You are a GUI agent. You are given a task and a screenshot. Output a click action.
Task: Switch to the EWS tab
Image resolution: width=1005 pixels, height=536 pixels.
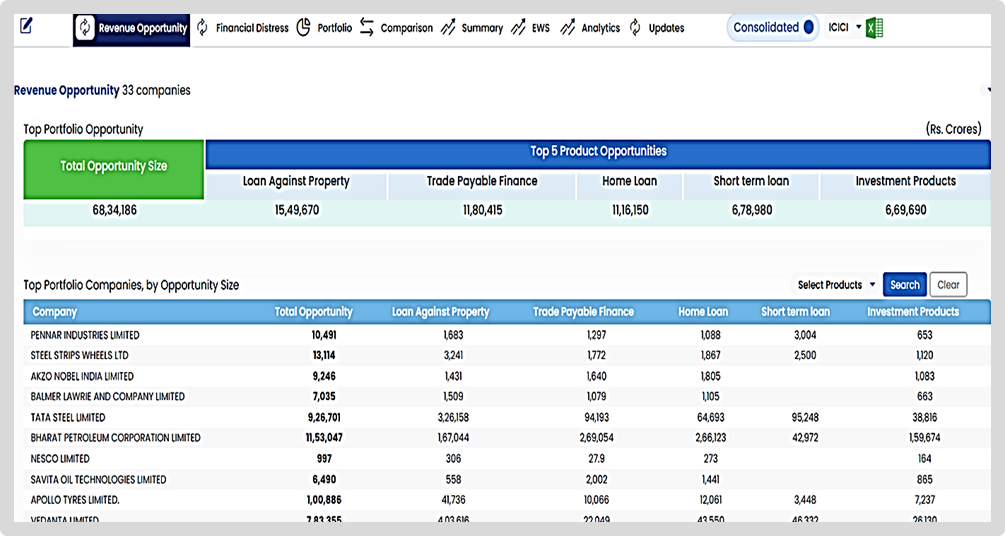(x=540, y=28)
